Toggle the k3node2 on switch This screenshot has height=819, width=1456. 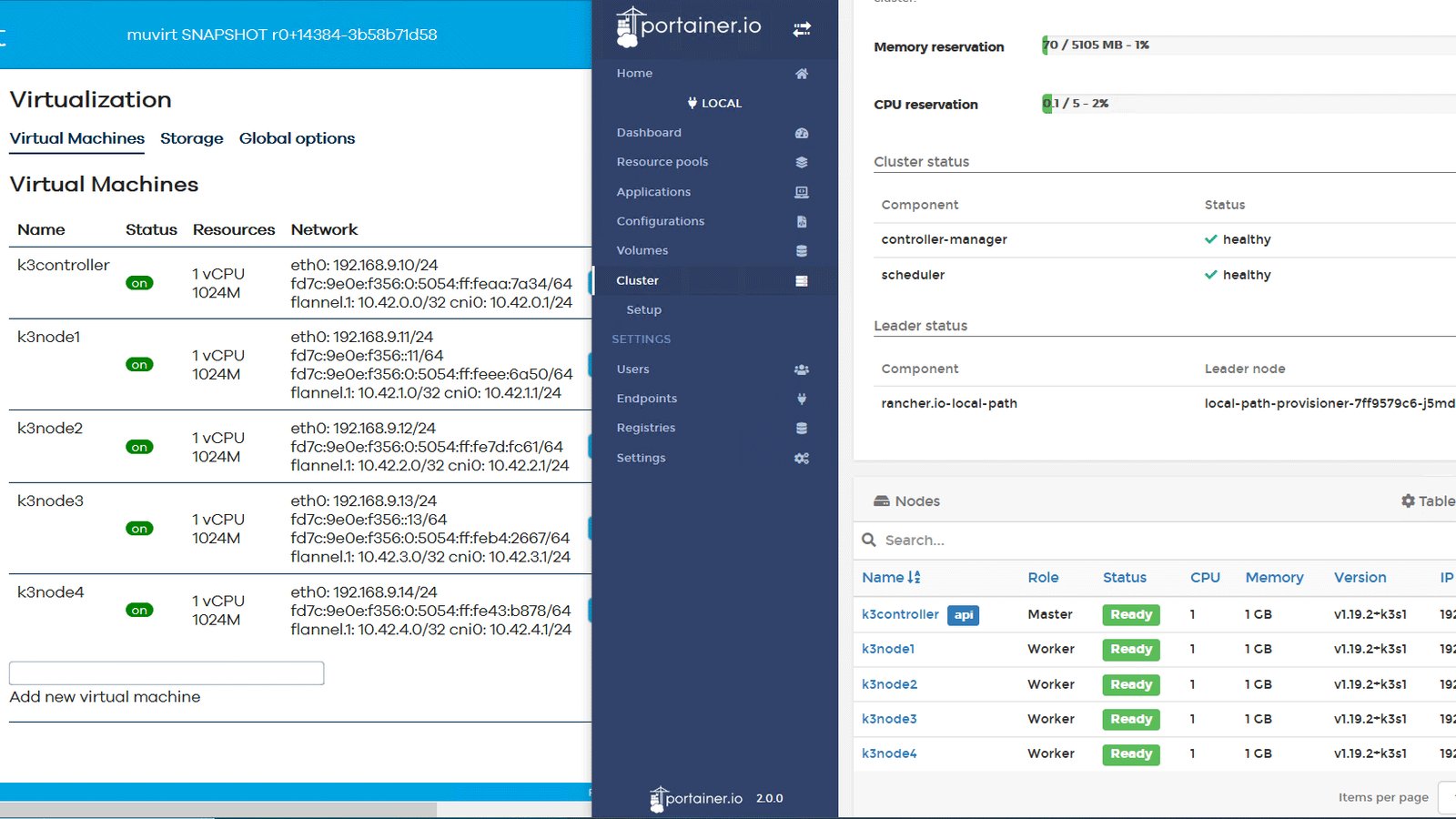tap(139, 447)
